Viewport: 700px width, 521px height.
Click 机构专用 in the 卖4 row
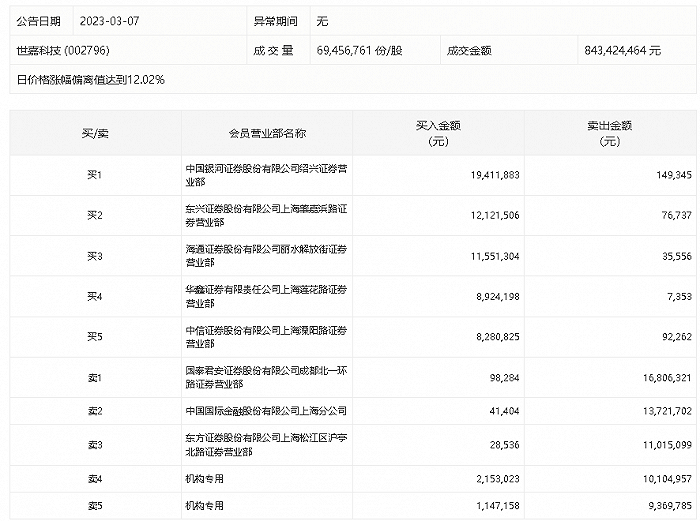point(204,479)
